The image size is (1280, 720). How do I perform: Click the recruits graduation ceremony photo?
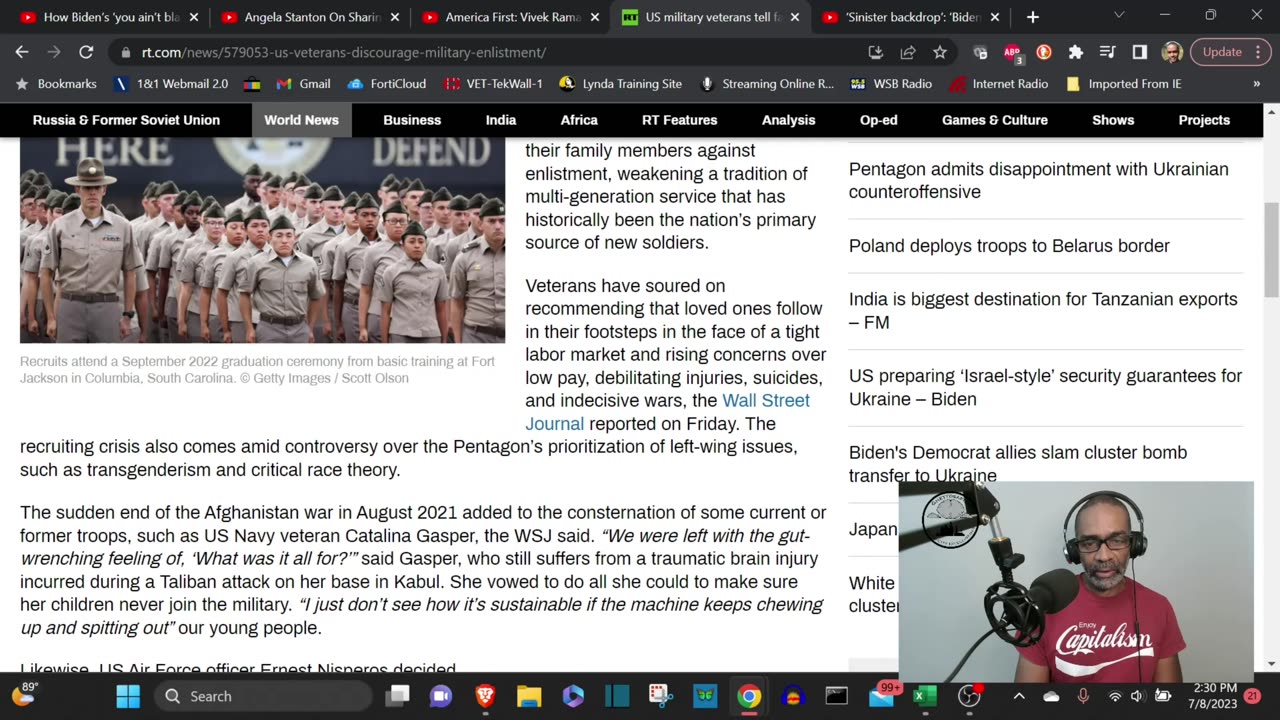point(262,240)
